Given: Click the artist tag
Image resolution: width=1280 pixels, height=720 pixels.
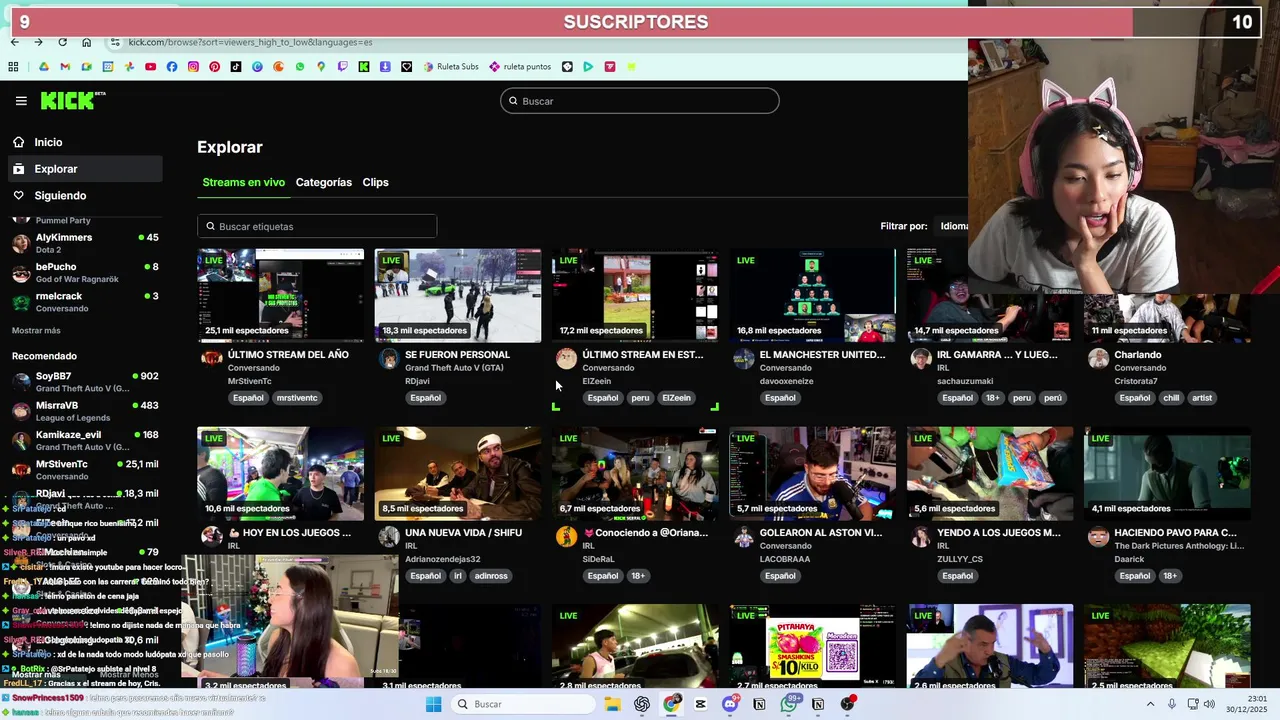Looking at the screenshot, I should [1202, 398].
